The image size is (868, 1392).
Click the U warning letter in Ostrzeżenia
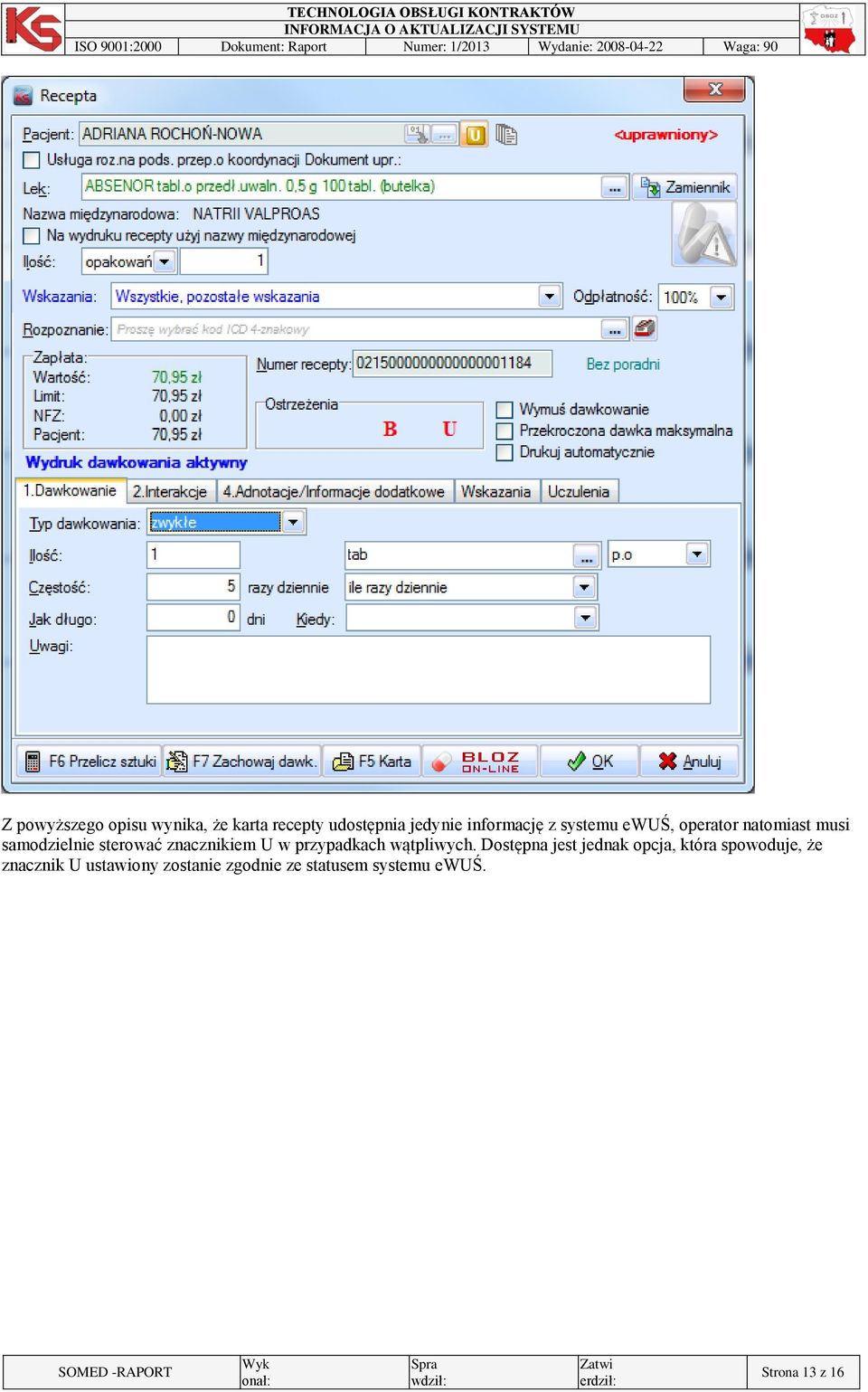coord(449,429)
